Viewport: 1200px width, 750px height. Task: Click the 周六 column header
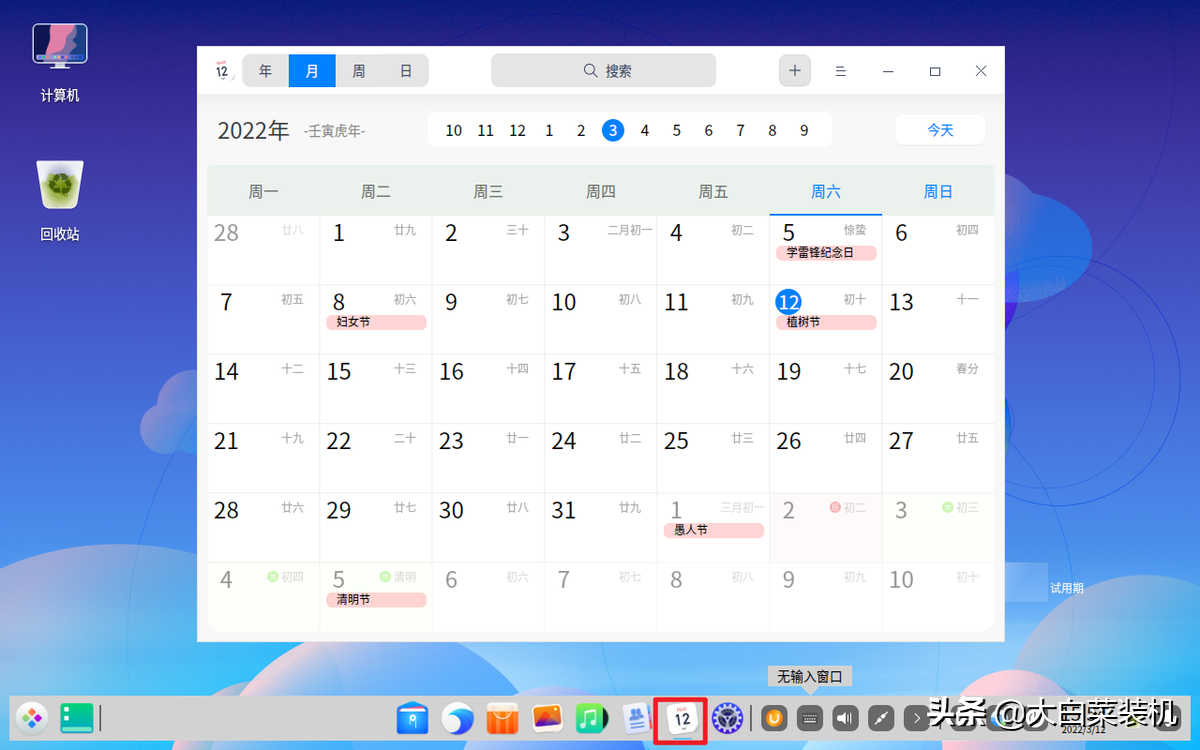tap(826, 191)
